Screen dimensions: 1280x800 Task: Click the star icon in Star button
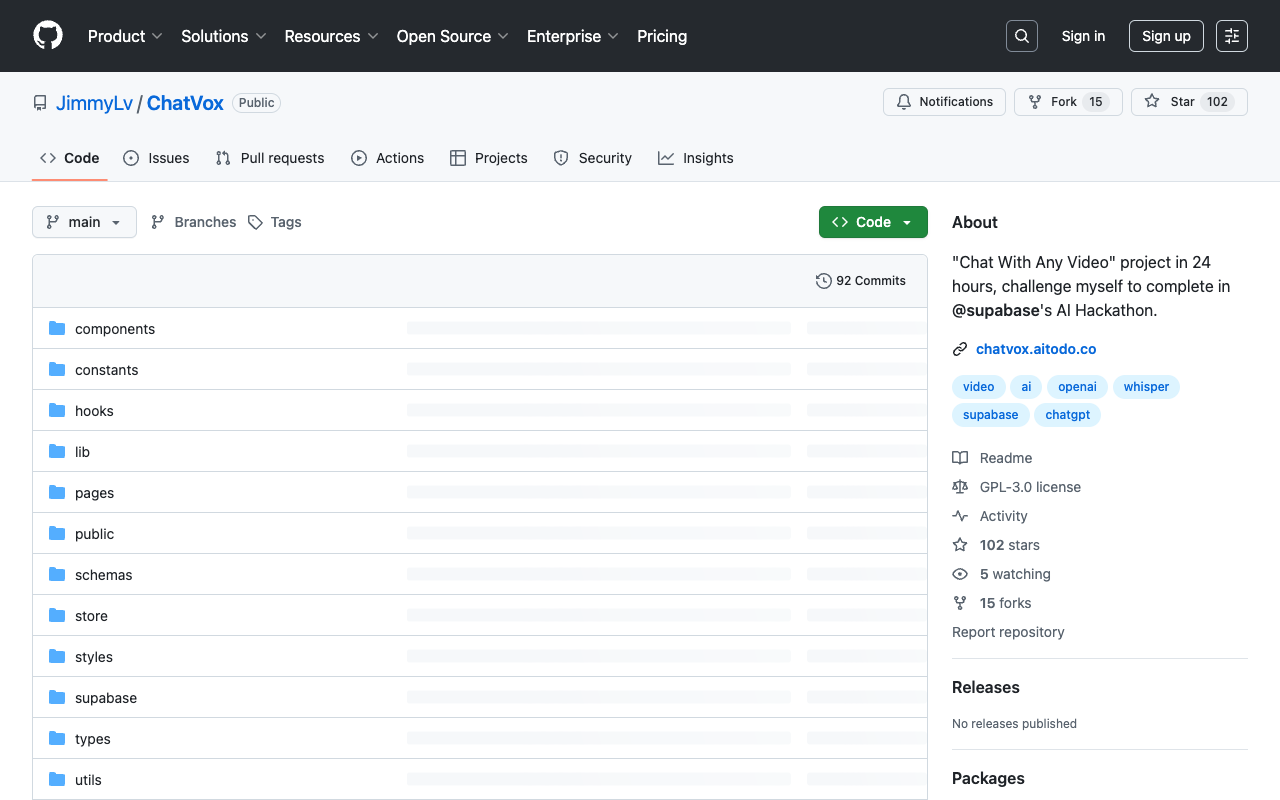pyautogui.click(x=1152, y=102)
